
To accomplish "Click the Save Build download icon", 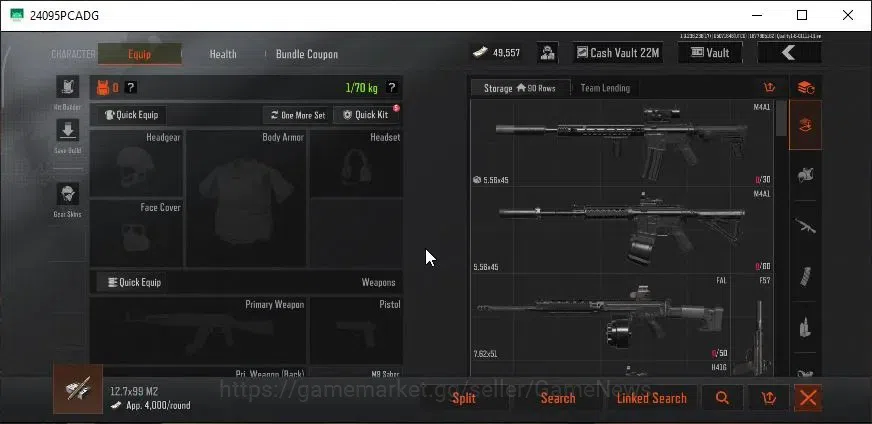I will tap(67, 130).
